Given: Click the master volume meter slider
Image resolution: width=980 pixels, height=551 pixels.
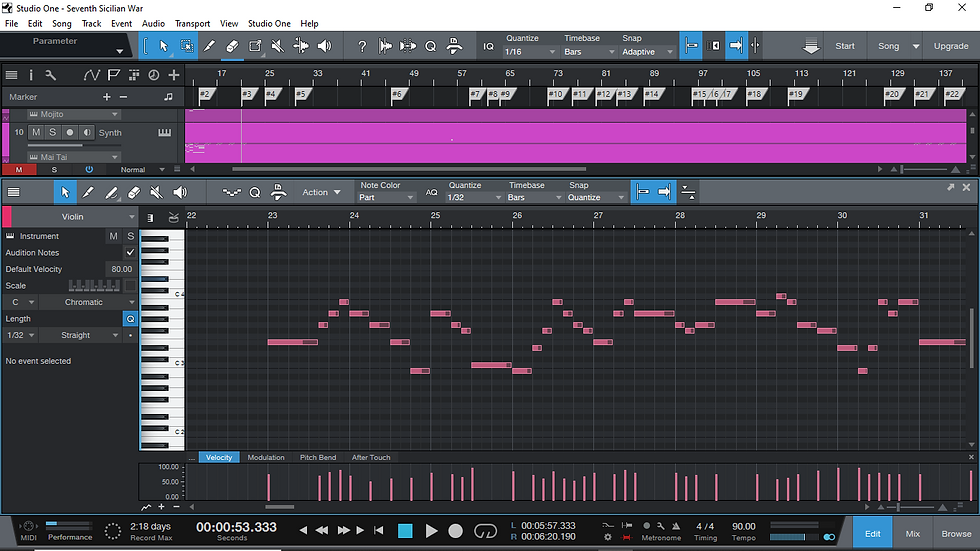Looking at the screenshot, I should tap(794, 537).
